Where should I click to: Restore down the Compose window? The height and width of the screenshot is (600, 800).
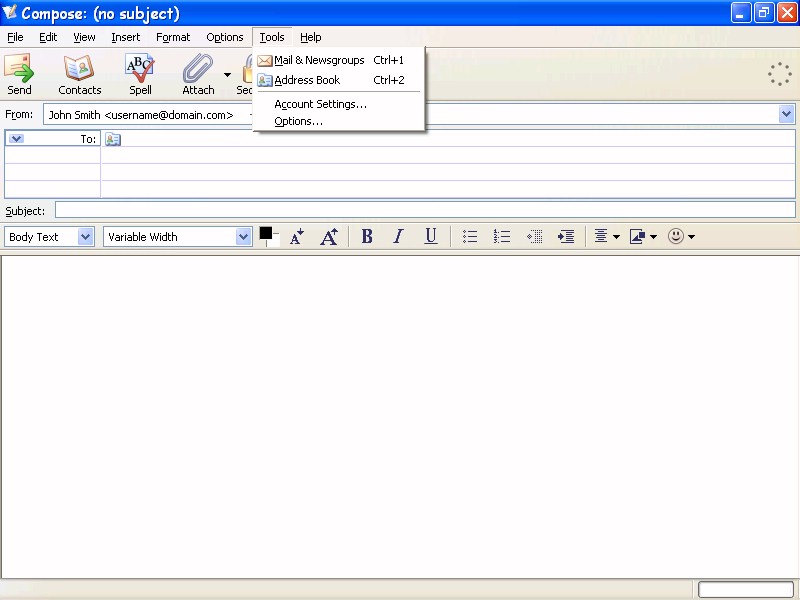[x=764, y=13]
